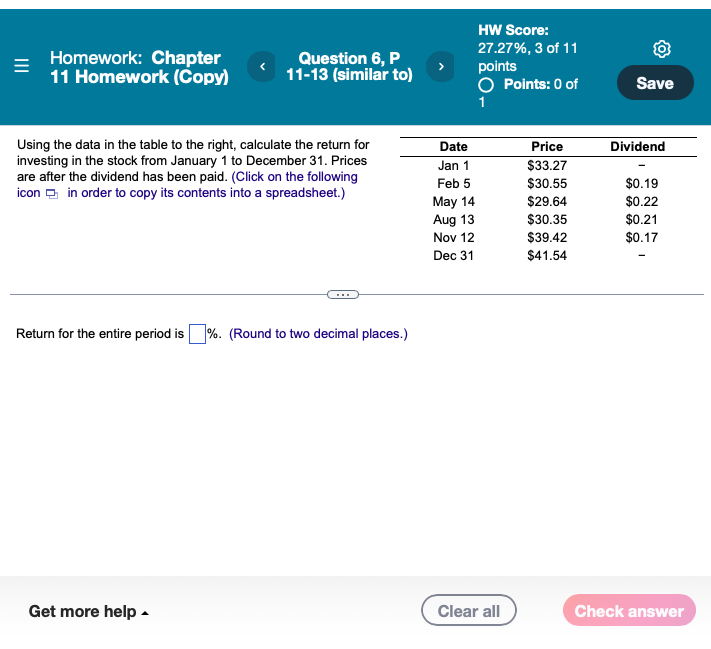Select the $0.21 dividend cell
Image resolution: width=711 pixels, height=649 pixels.
642,220
